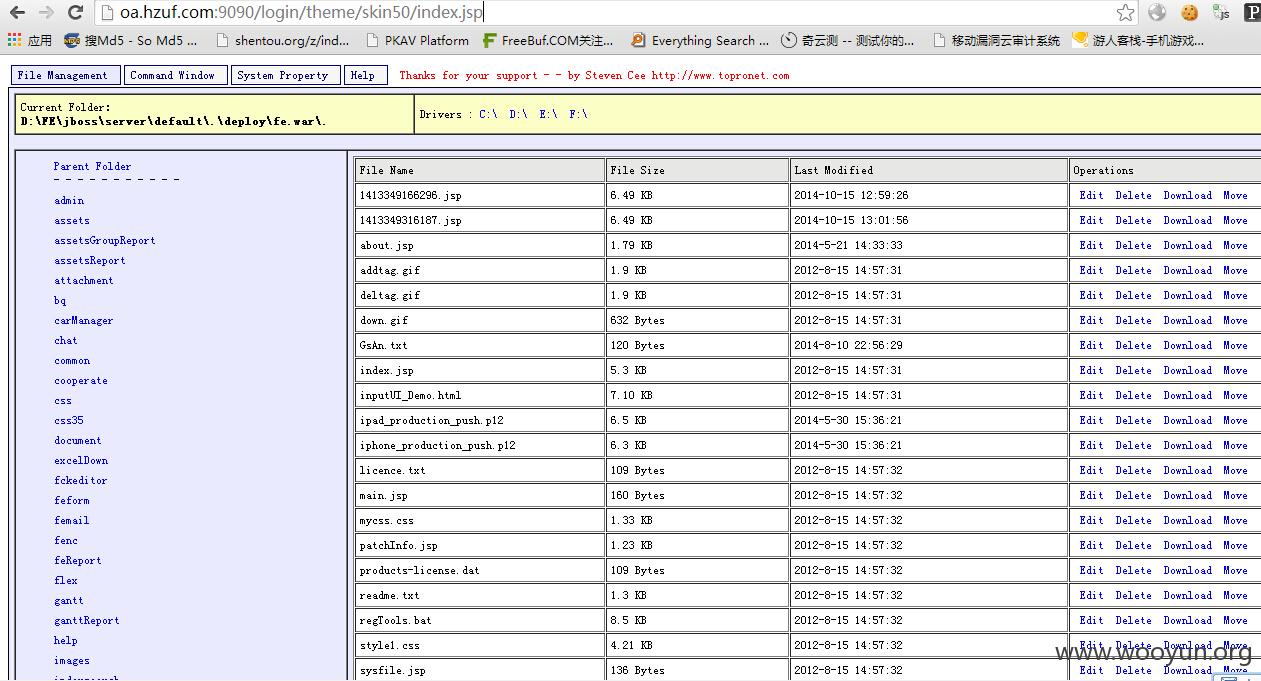Open the So Md5 bookmark
The image size is (1261, 681).
(131, 41)
